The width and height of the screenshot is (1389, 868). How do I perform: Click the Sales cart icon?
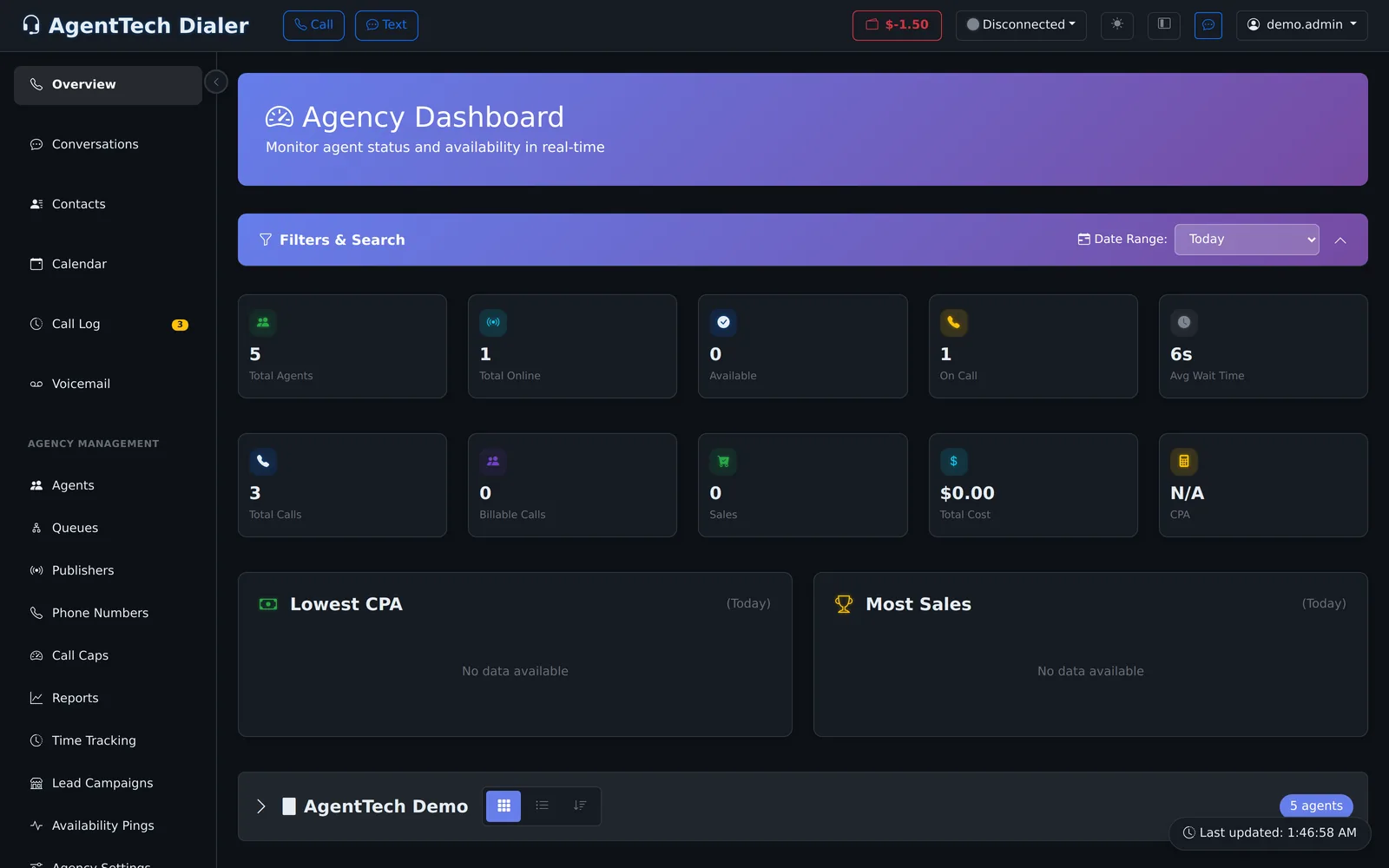tap(723, 461)
